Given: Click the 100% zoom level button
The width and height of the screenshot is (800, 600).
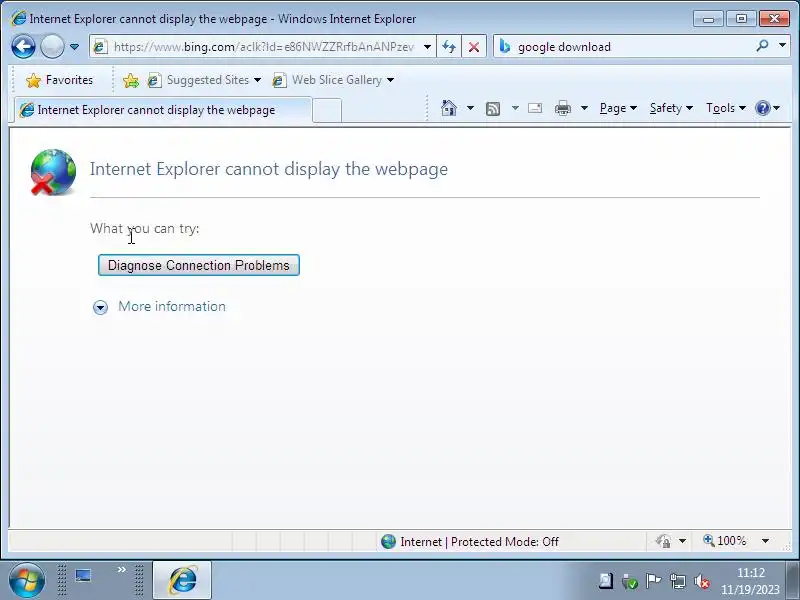Looking at the screenshot, I should tap(724, 541).
